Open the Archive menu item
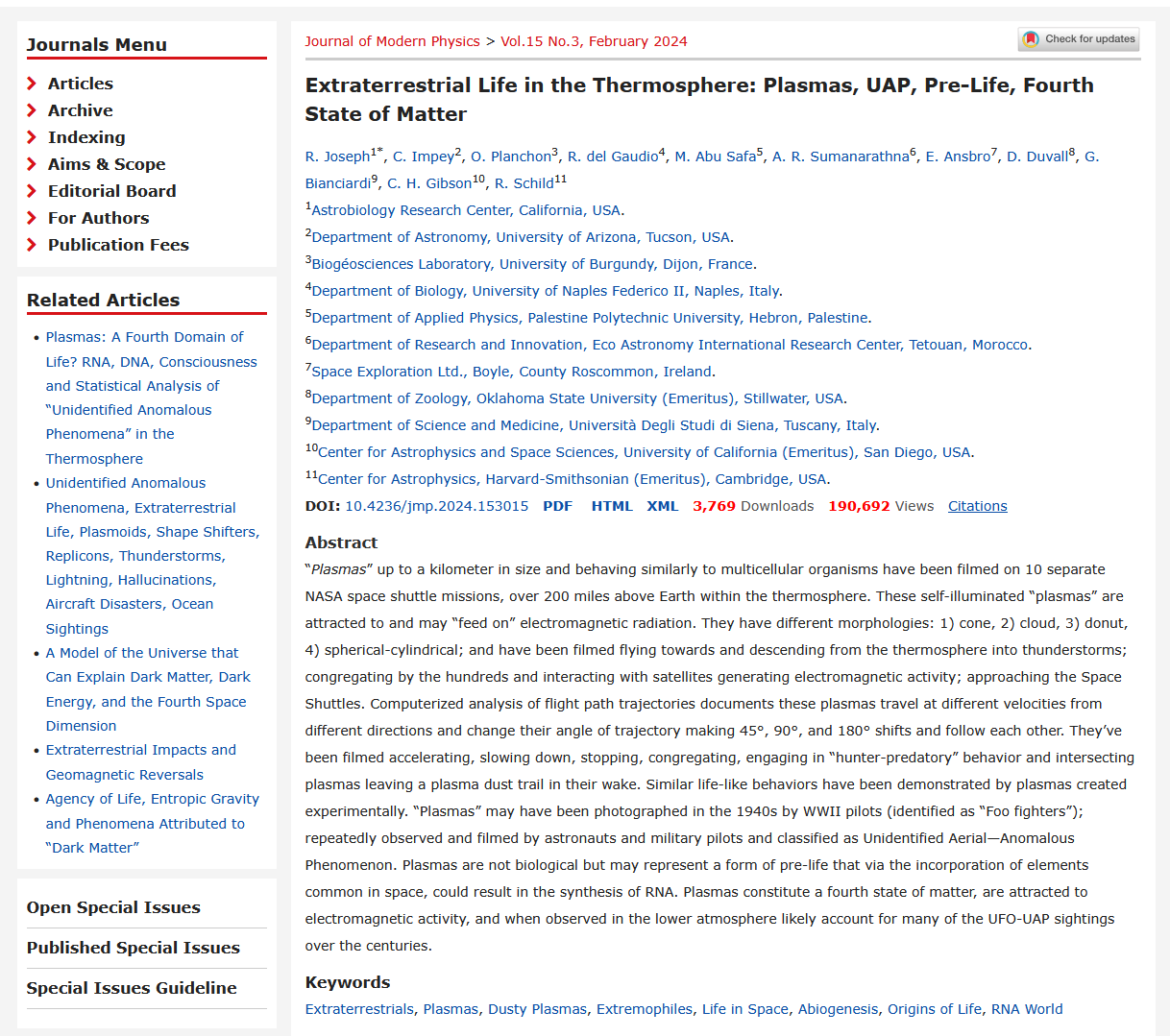1170x1036 pixels. pos(81,110)
